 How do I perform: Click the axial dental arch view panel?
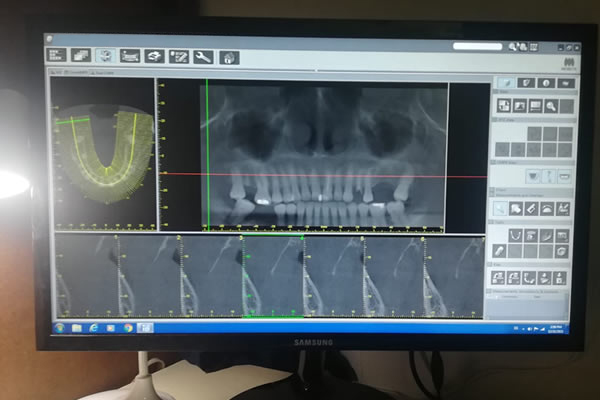tap(103, 154)
